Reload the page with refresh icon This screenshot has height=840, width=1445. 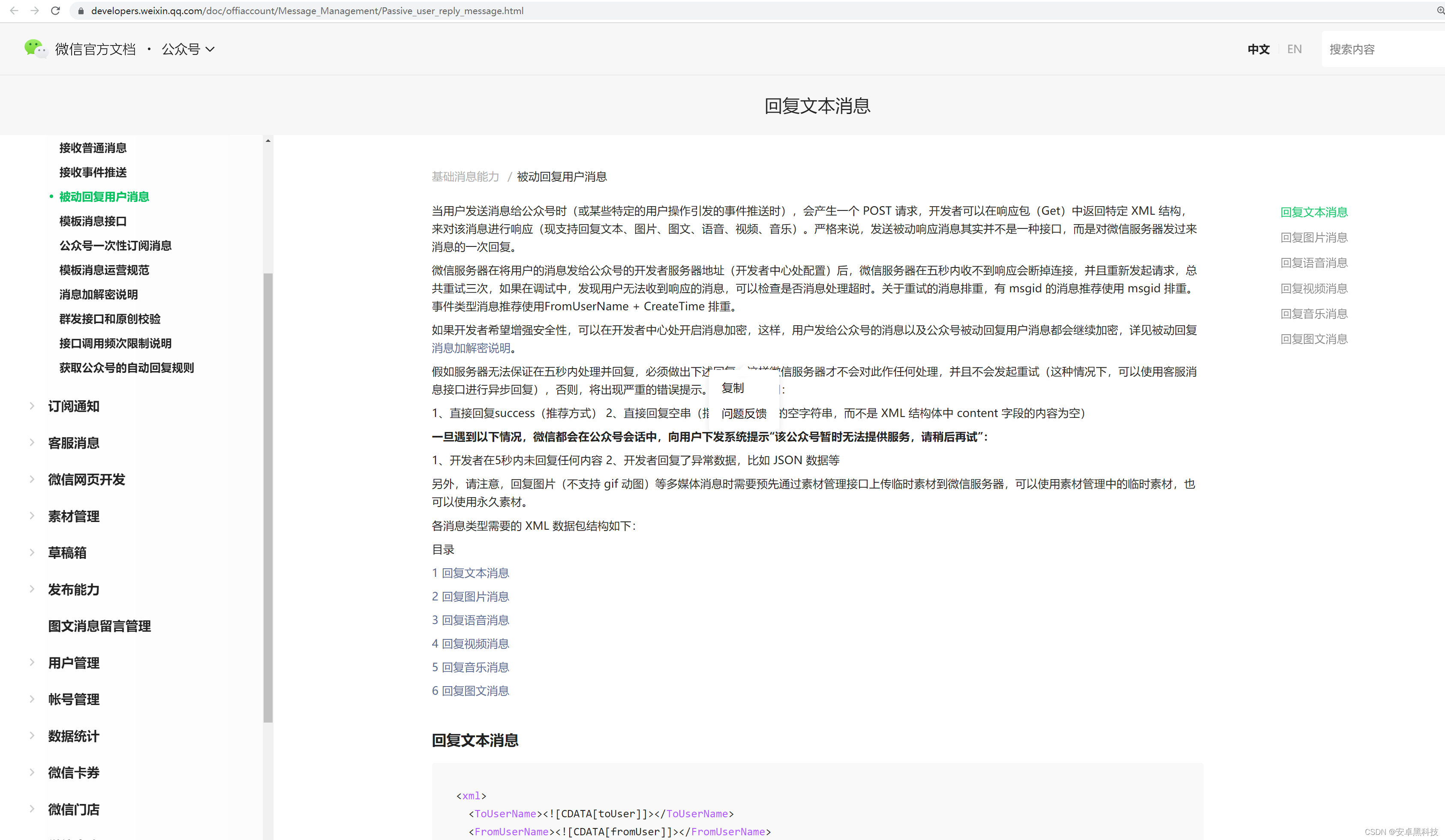[x=55, y=10]
